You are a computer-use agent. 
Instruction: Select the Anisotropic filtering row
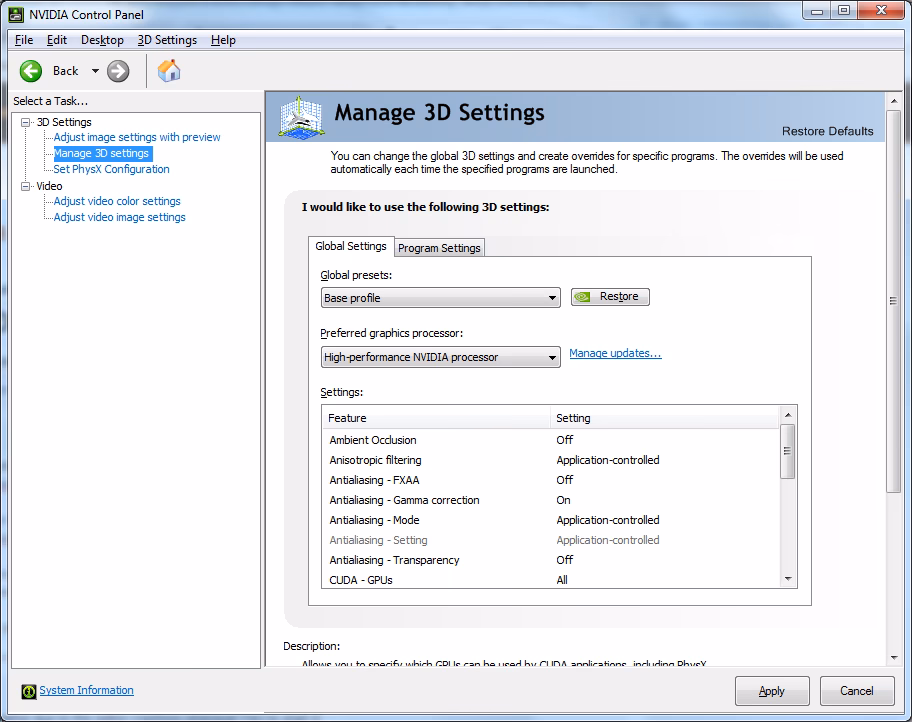(x=550, y=460)
